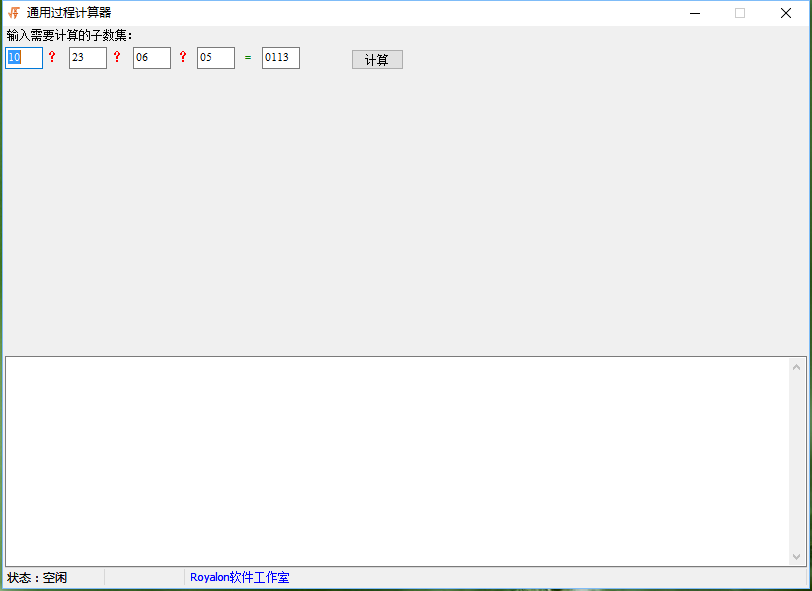
Task: Minimize the 通用过程计算器 window
Action: point(694,13)
